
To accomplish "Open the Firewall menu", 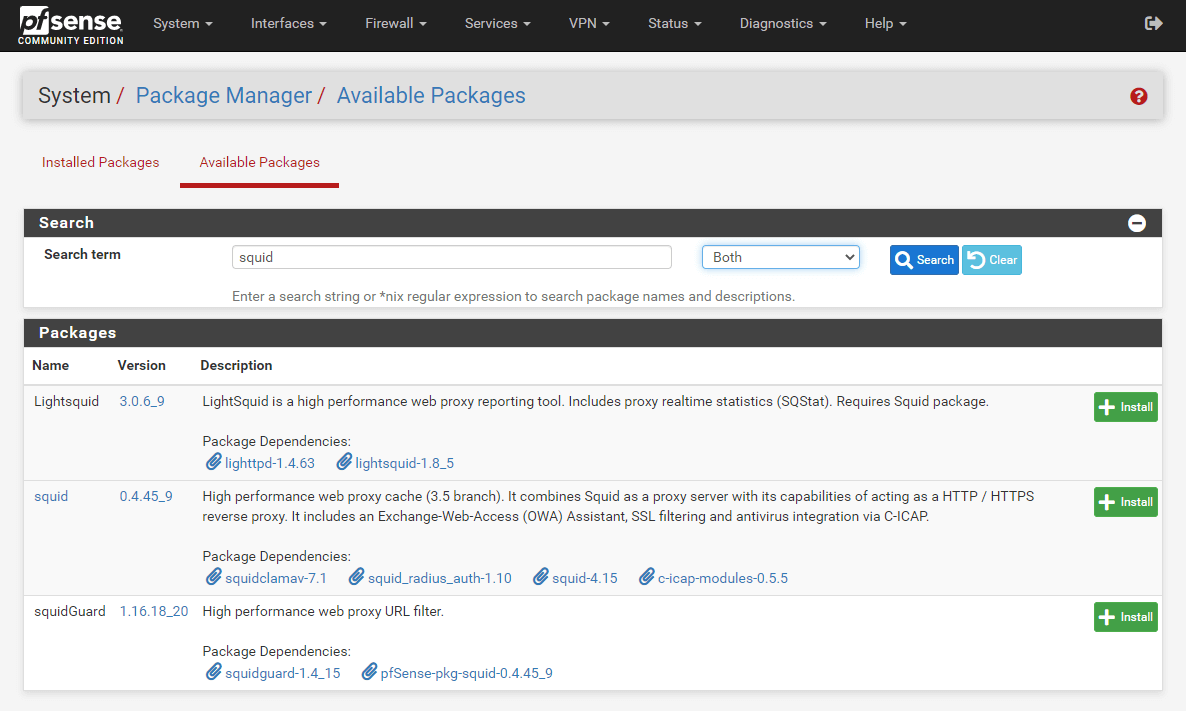I will pyautogui.click(x=396, y=23).
